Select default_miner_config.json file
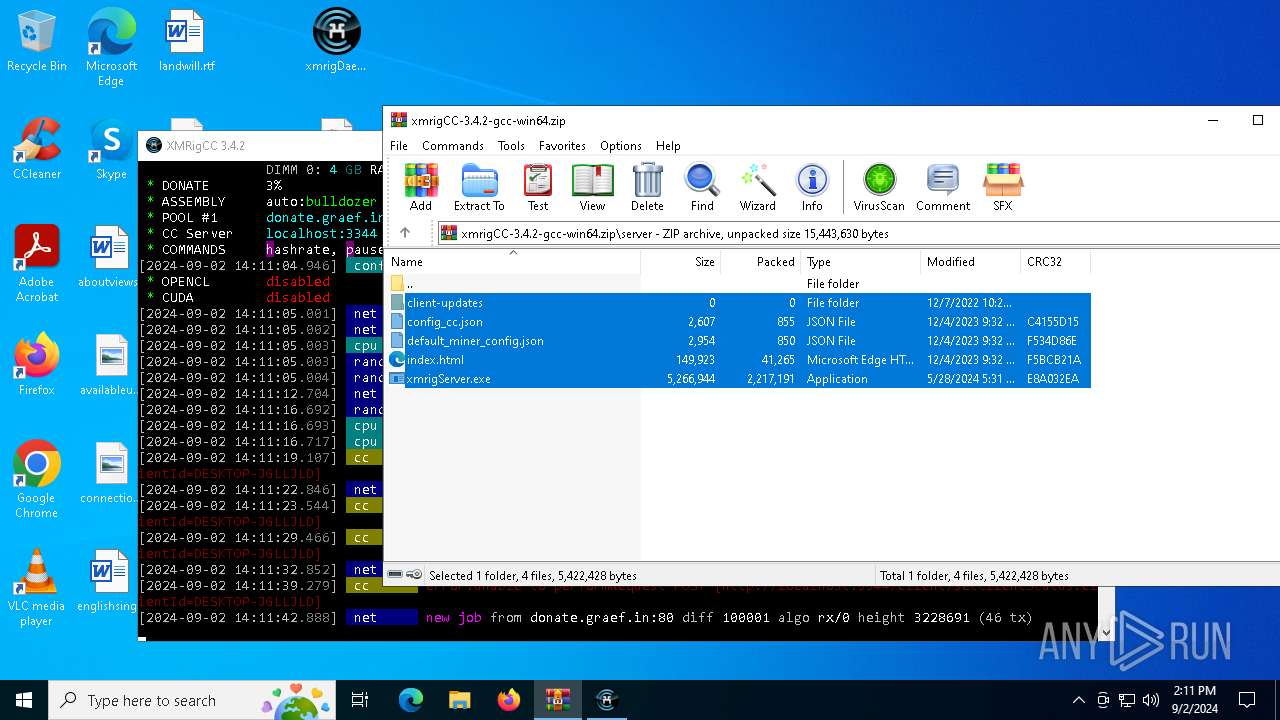 (739, 341)
